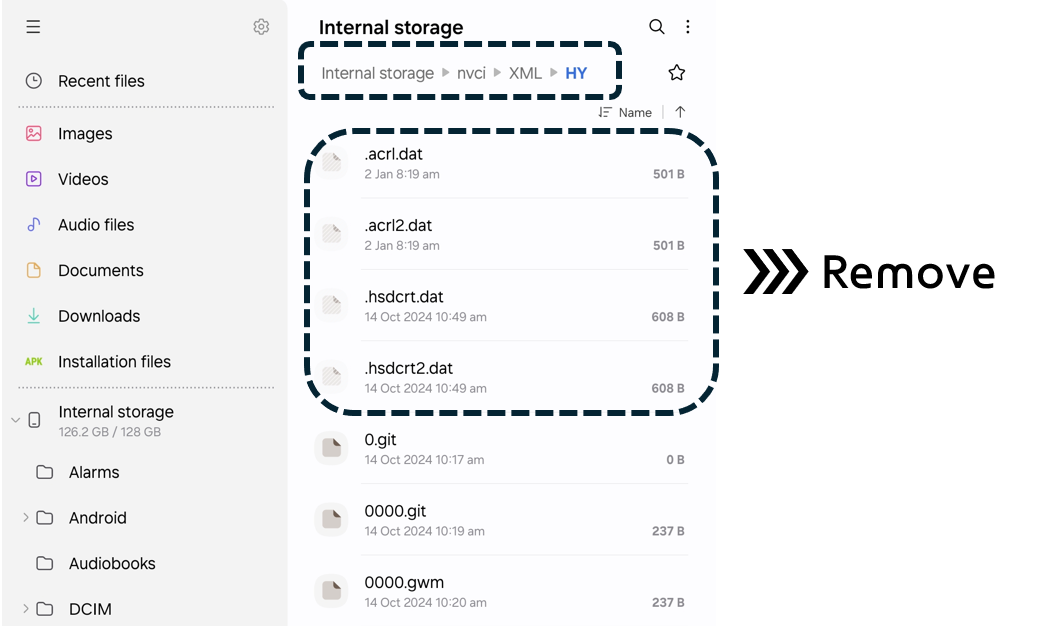The image size is (1037, 626).
Task: Toggle sort direction arrow
Action: (x=680, y=112)
